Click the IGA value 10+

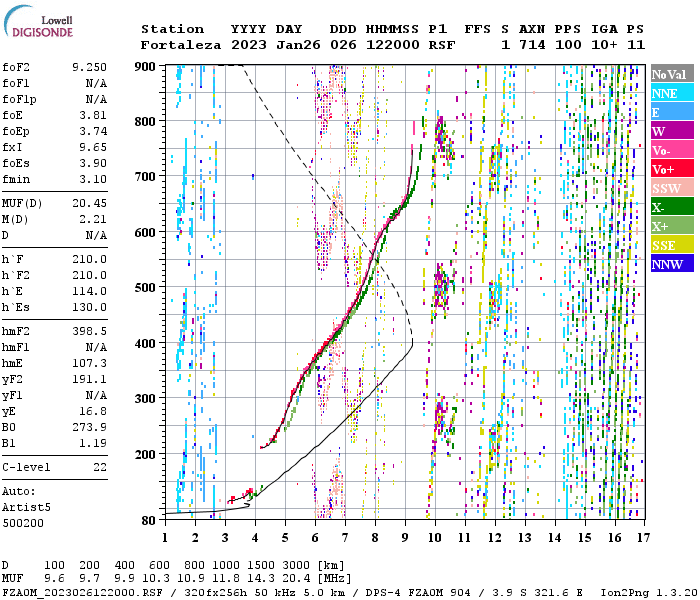604,45
